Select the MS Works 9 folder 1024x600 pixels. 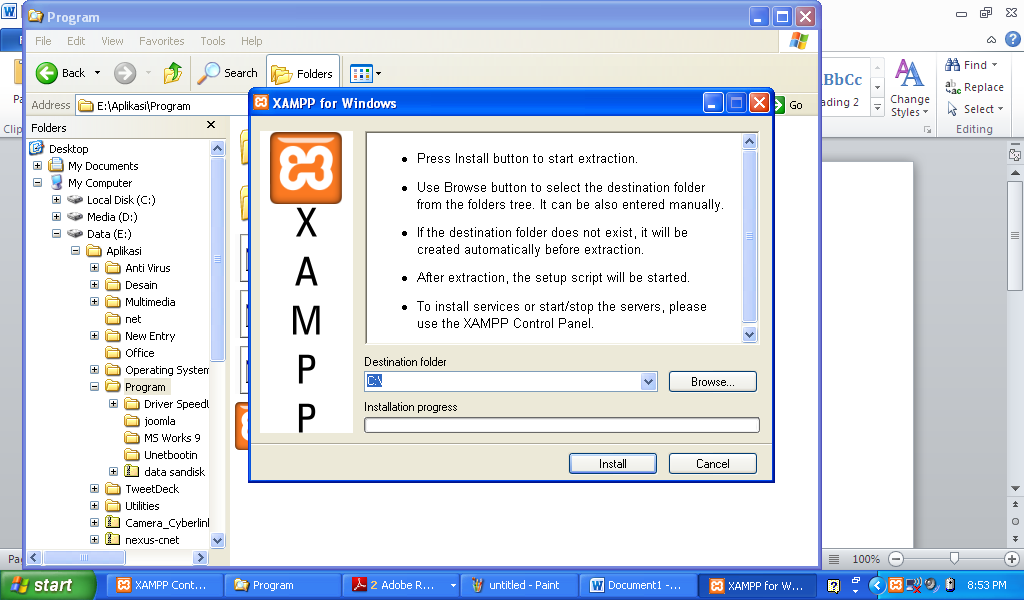172,437
